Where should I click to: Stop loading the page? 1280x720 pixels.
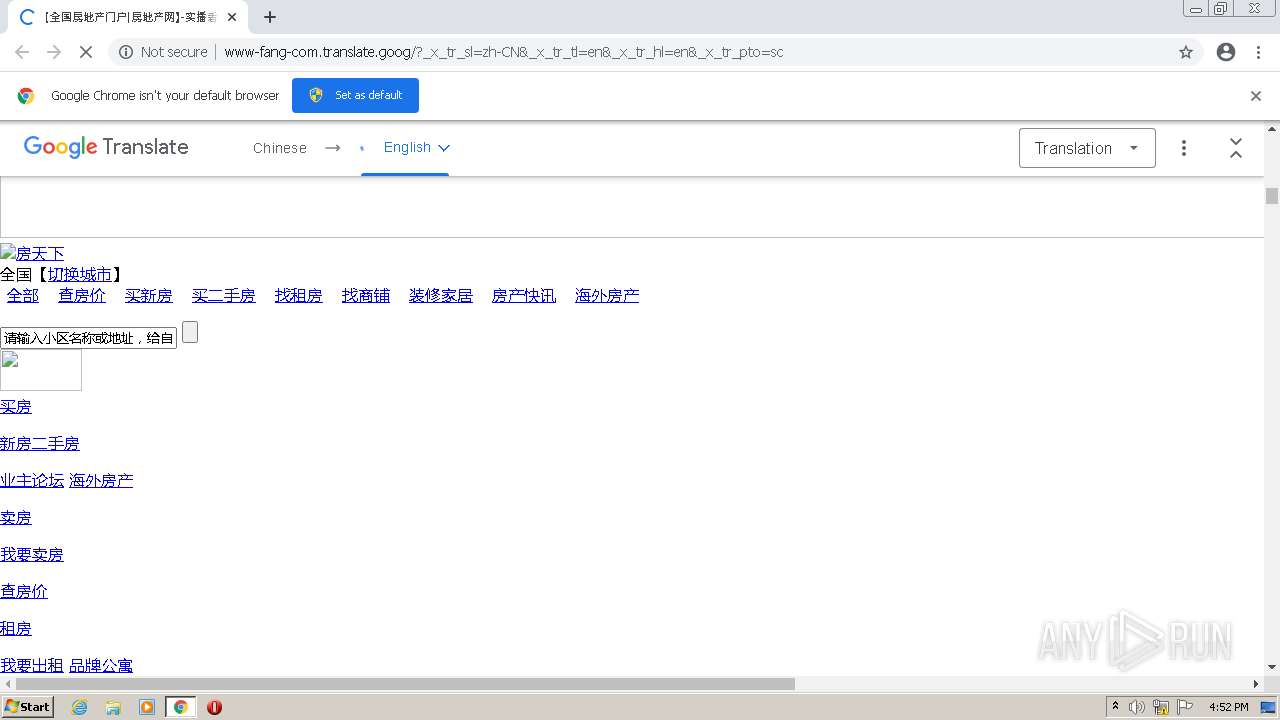86,52
